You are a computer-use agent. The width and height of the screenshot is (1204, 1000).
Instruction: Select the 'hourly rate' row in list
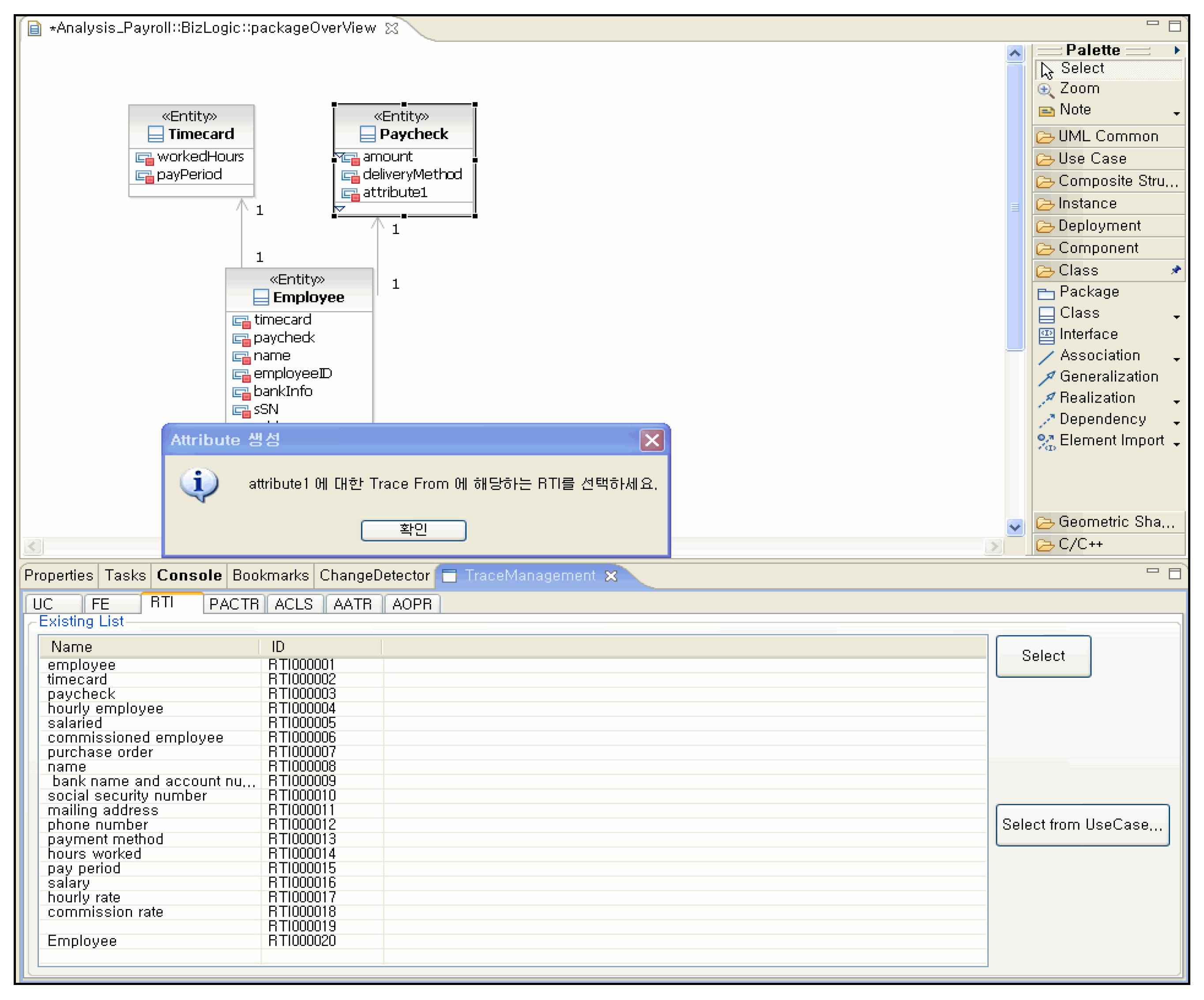(x=84, y=898)
